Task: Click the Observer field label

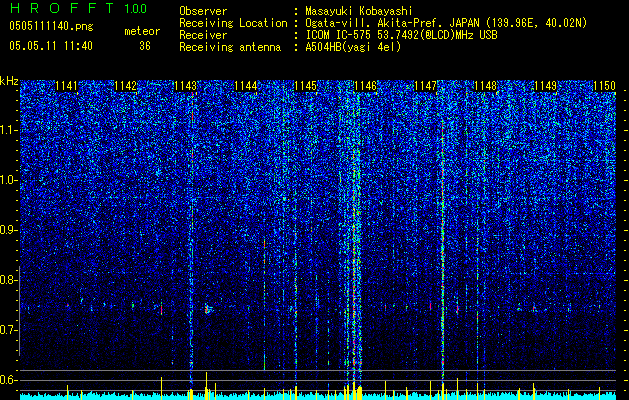Action: tap(203, 11)
